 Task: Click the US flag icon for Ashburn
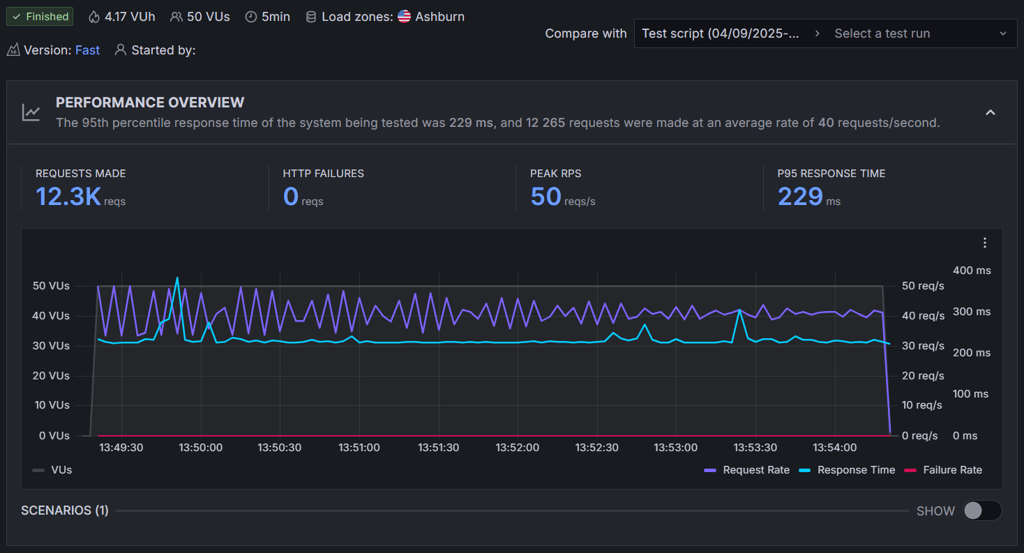point(404,16)
